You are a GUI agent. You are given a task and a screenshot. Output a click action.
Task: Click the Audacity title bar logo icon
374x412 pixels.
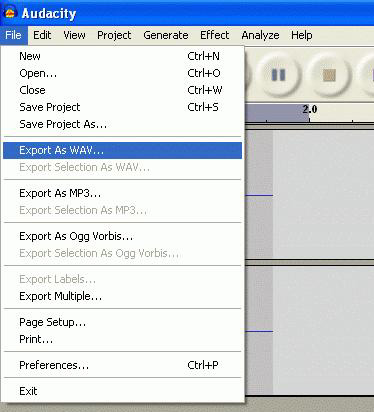pyautogui.click(x=10, y=13)
